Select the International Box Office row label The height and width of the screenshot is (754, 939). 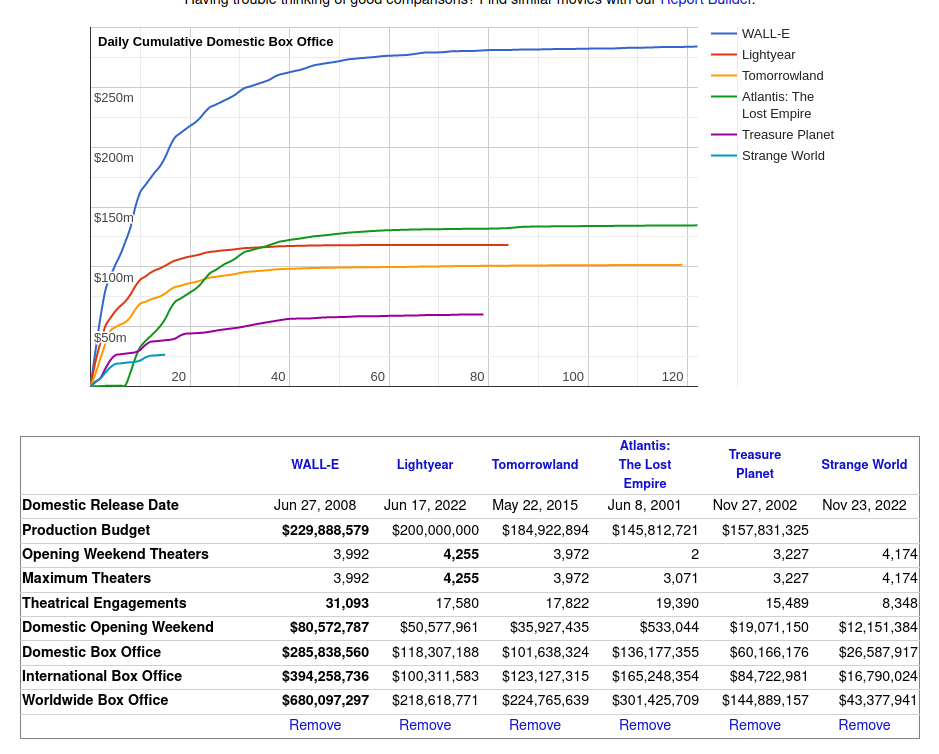tap(102, 676)
